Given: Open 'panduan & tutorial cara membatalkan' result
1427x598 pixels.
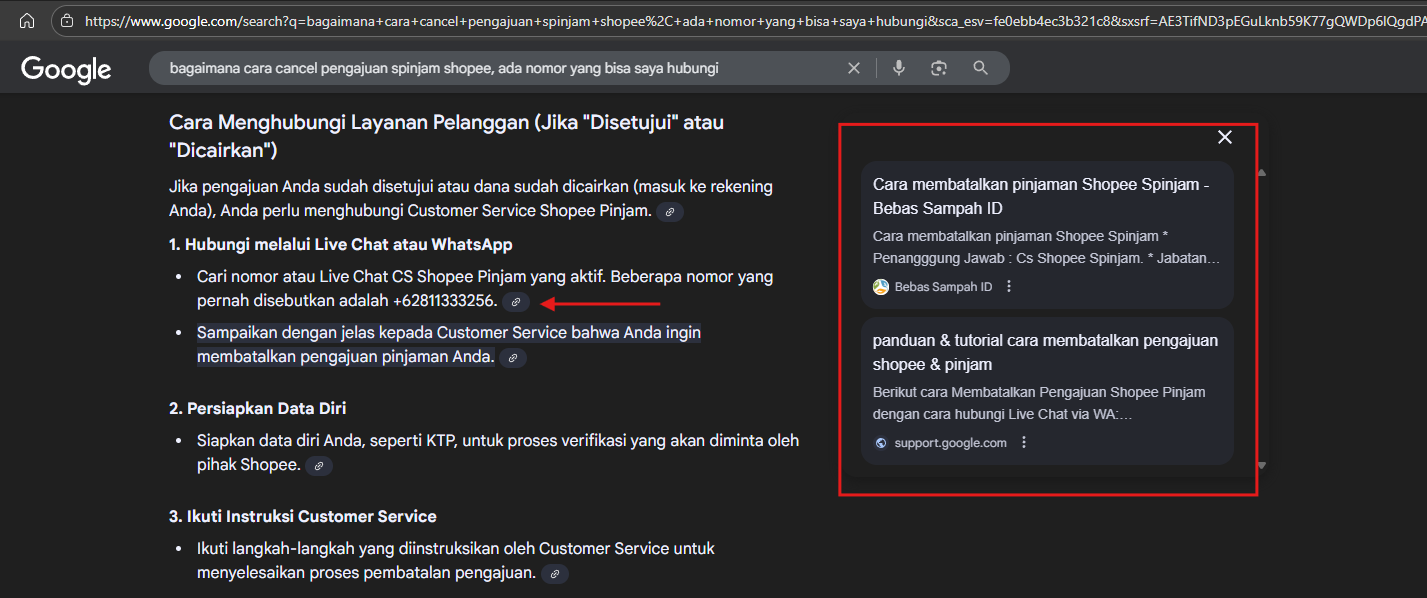Looking at the screenshot, I should [1045, 352].
